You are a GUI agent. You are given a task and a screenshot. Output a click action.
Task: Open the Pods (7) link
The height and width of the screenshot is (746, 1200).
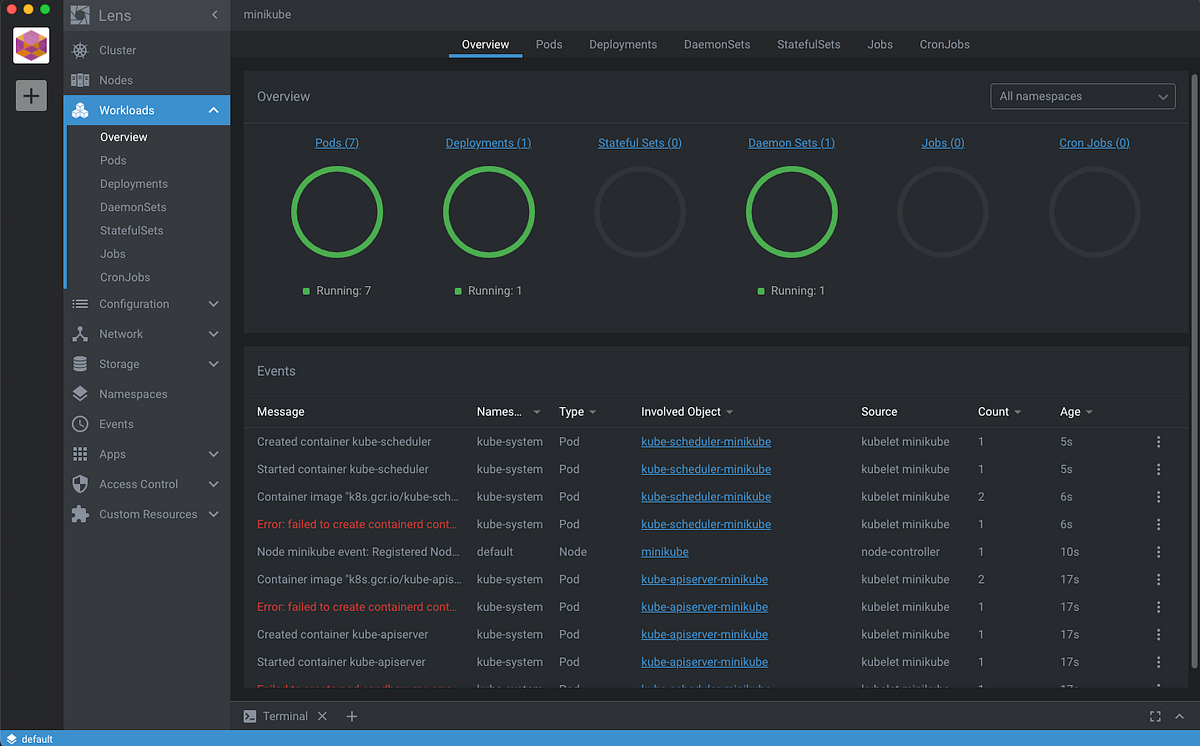tap(337, 143)
